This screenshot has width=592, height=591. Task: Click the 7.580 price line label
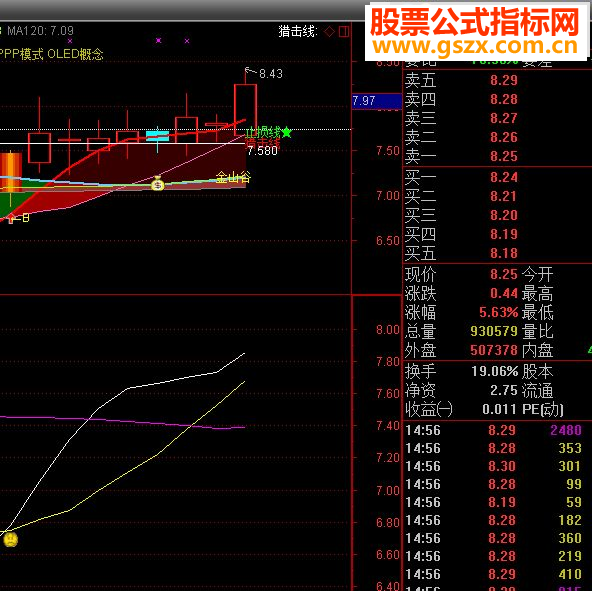tap(262, 151)
